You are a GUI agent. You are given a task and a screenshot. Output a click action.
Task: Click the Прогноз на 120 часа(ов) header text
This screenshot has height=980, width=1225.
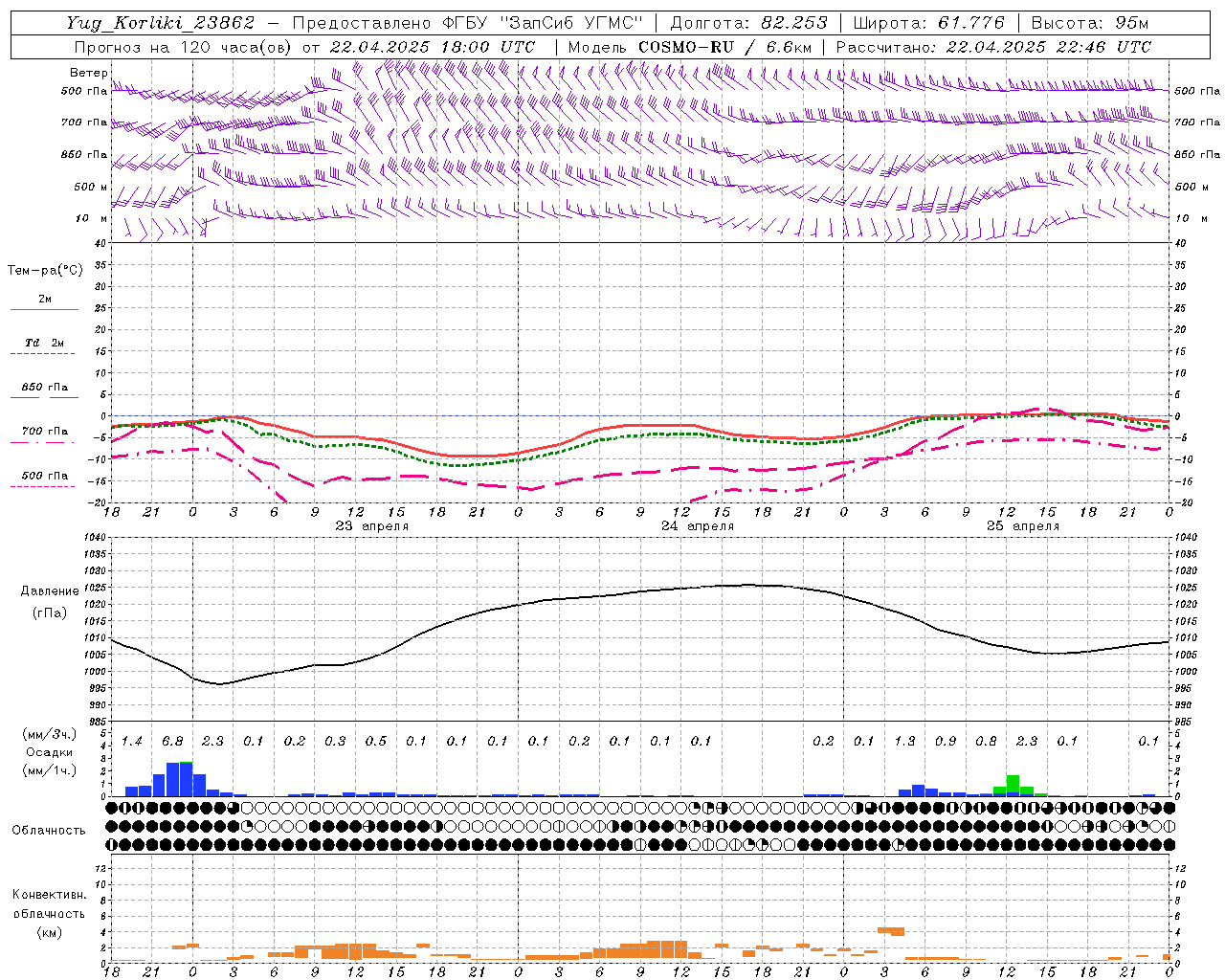click(x=184, y=47)
